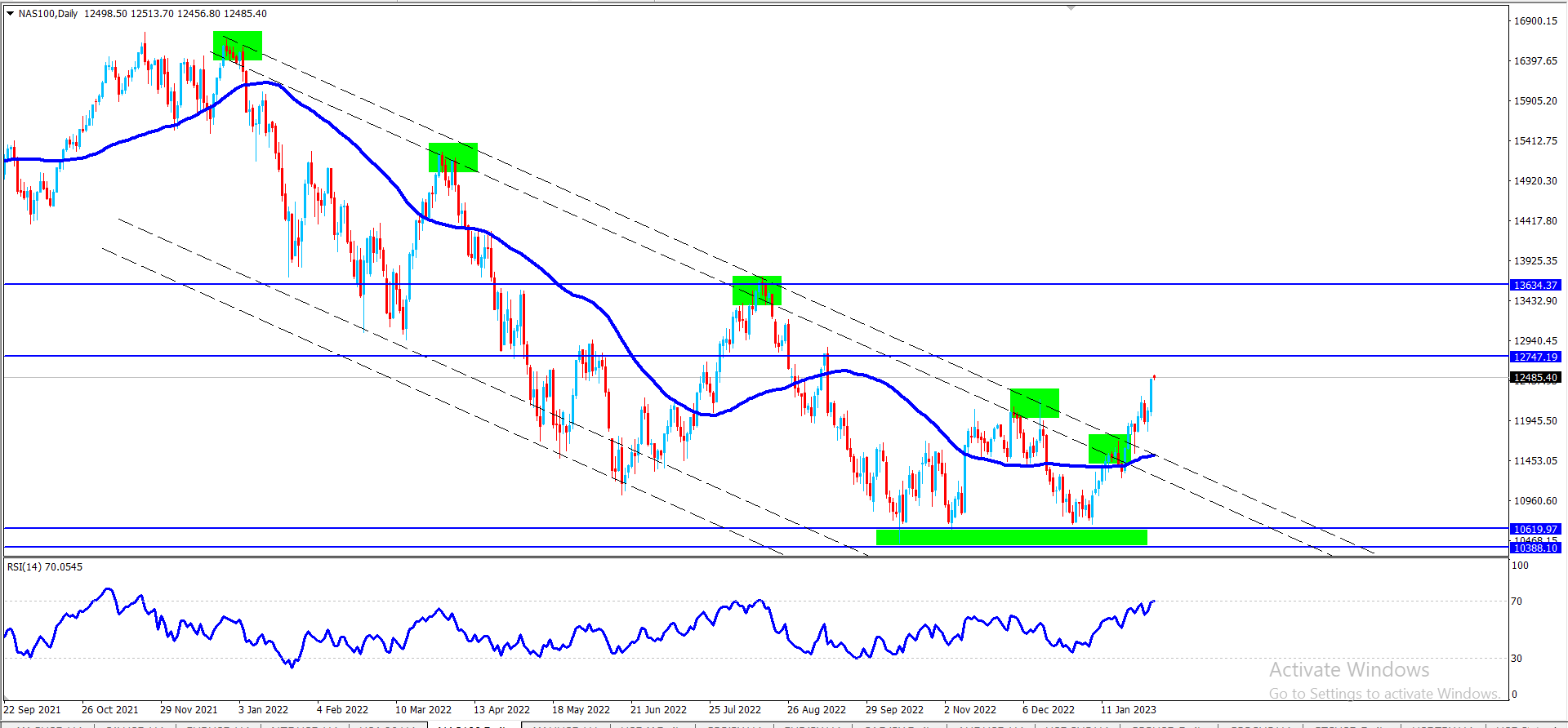Click the 11 Jan 2023 date label
Viewport: 1568px width, 728px height.
pos(1128,709)
